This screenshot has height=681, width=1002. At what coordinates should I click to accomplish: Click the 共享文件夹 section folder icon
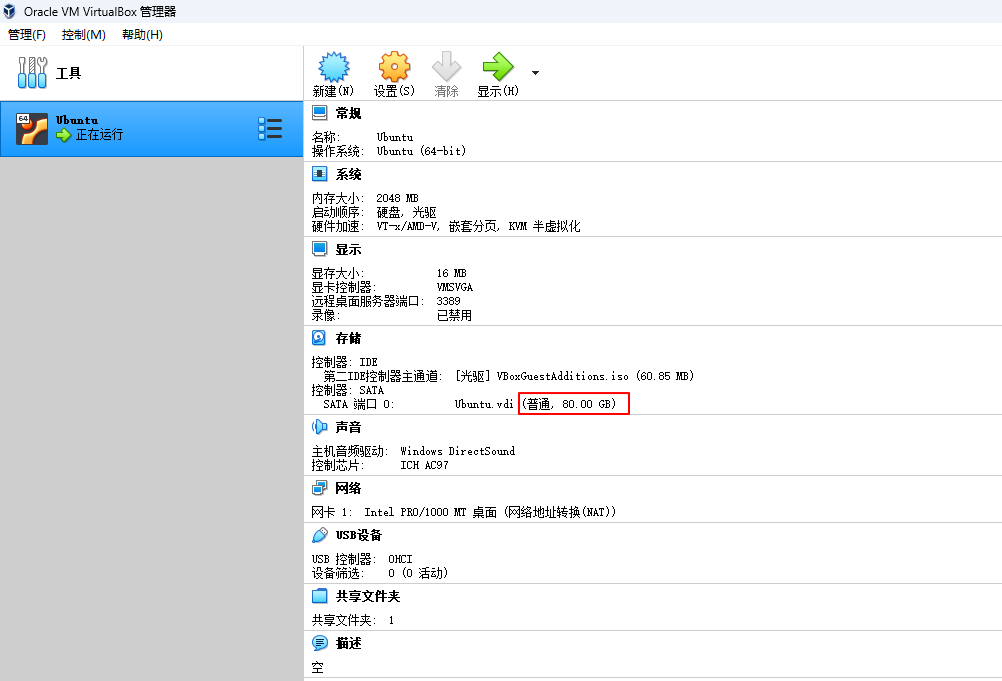coord(320,596)
